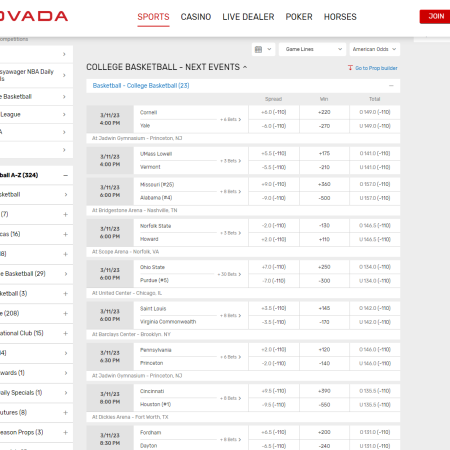This screenshot has height=450, width=450.
Task: Select Purdue moneyline -300
Action: point(324,281)
